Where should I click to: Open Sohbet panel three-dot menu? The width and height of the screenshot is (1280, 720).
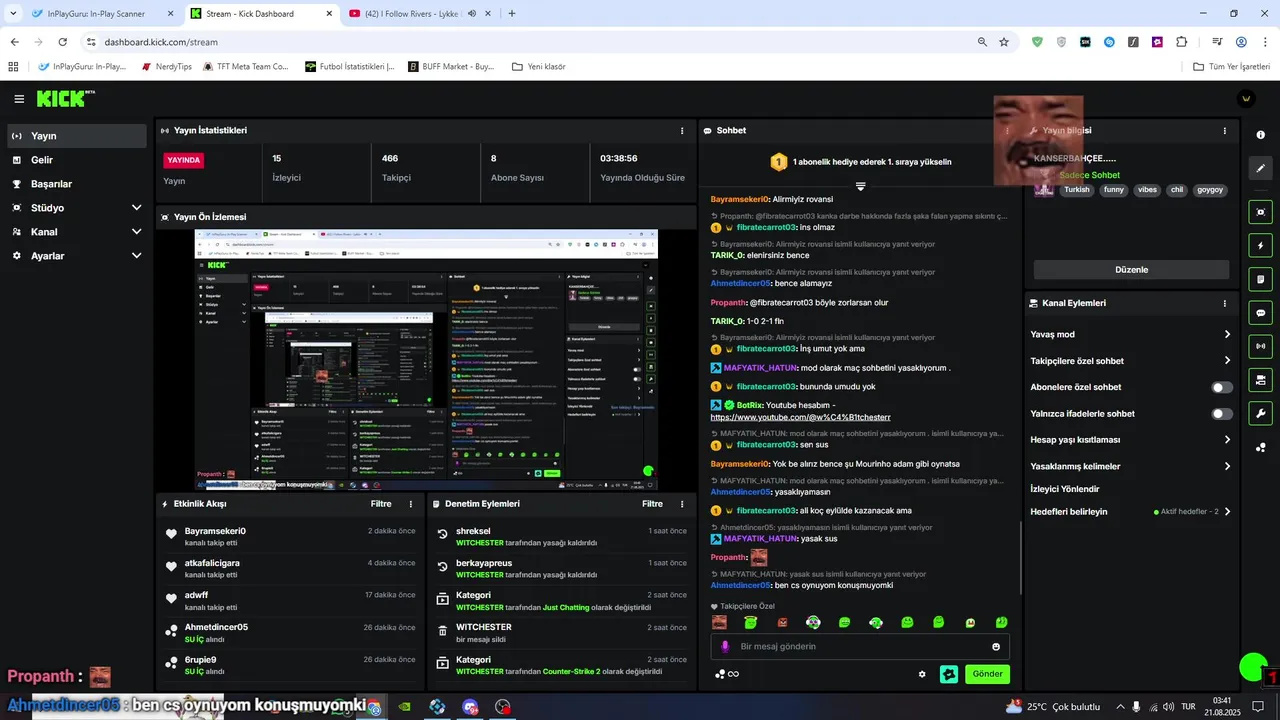pos(1007,131)
